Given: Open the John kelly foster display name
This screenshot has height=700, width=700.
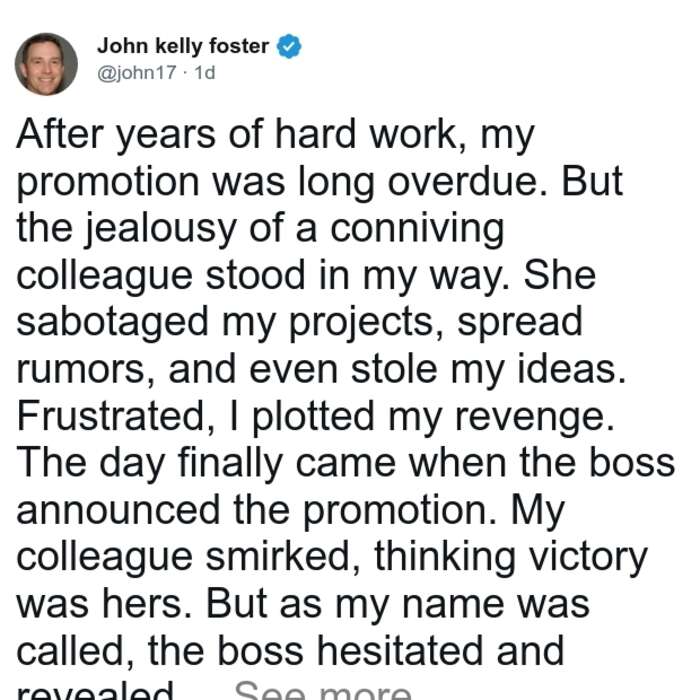Looking at the screenshot, I should (183, 46).
